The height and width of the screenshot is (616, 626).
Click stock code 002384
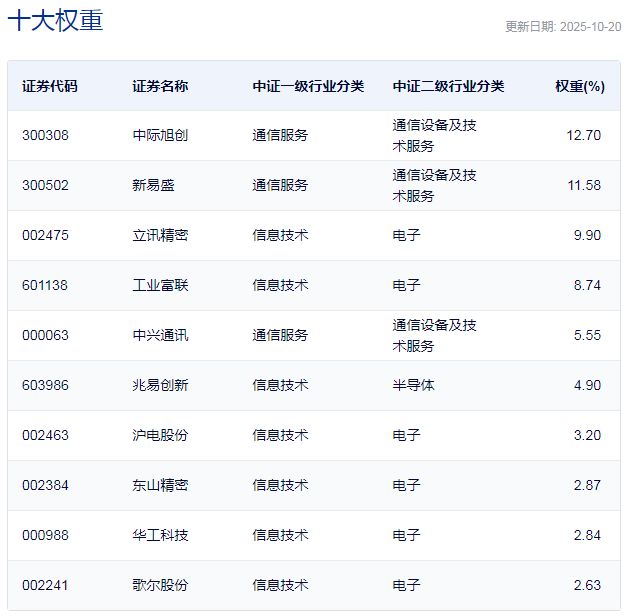pyautogui.click(x=45, y=485)
